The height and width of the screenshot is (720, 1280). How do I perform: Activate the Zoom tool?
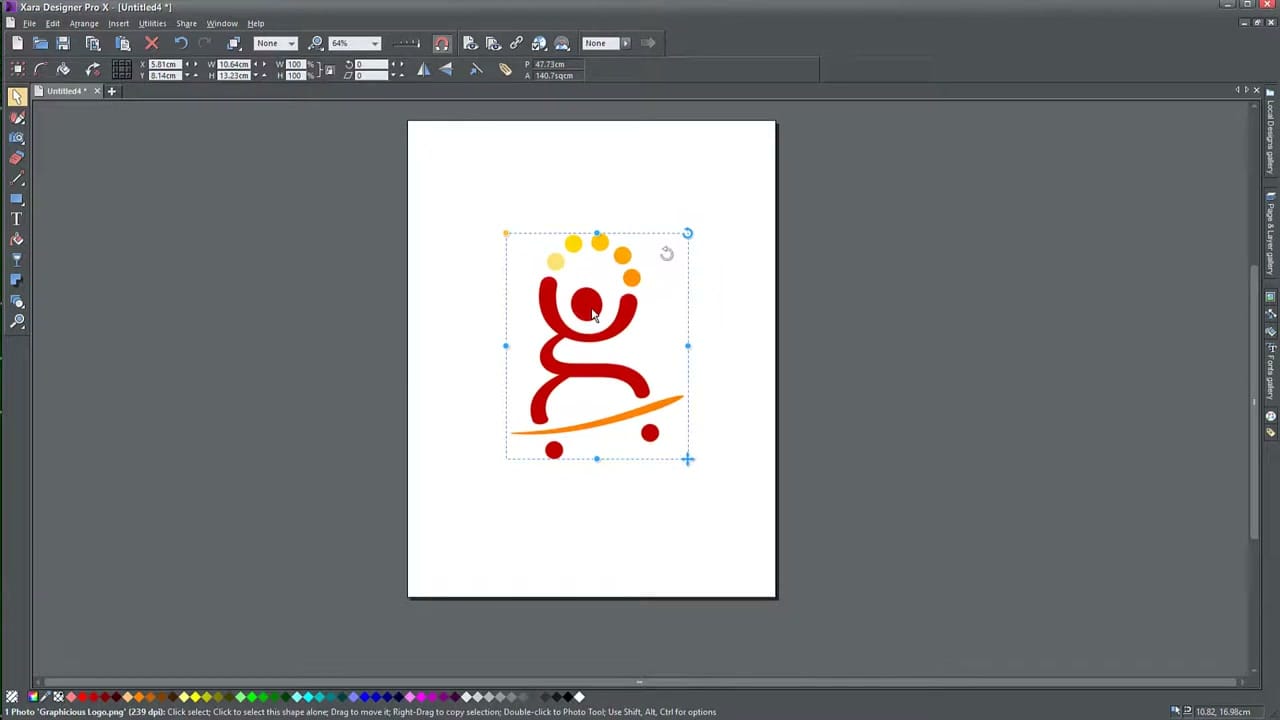click(17, 320)
